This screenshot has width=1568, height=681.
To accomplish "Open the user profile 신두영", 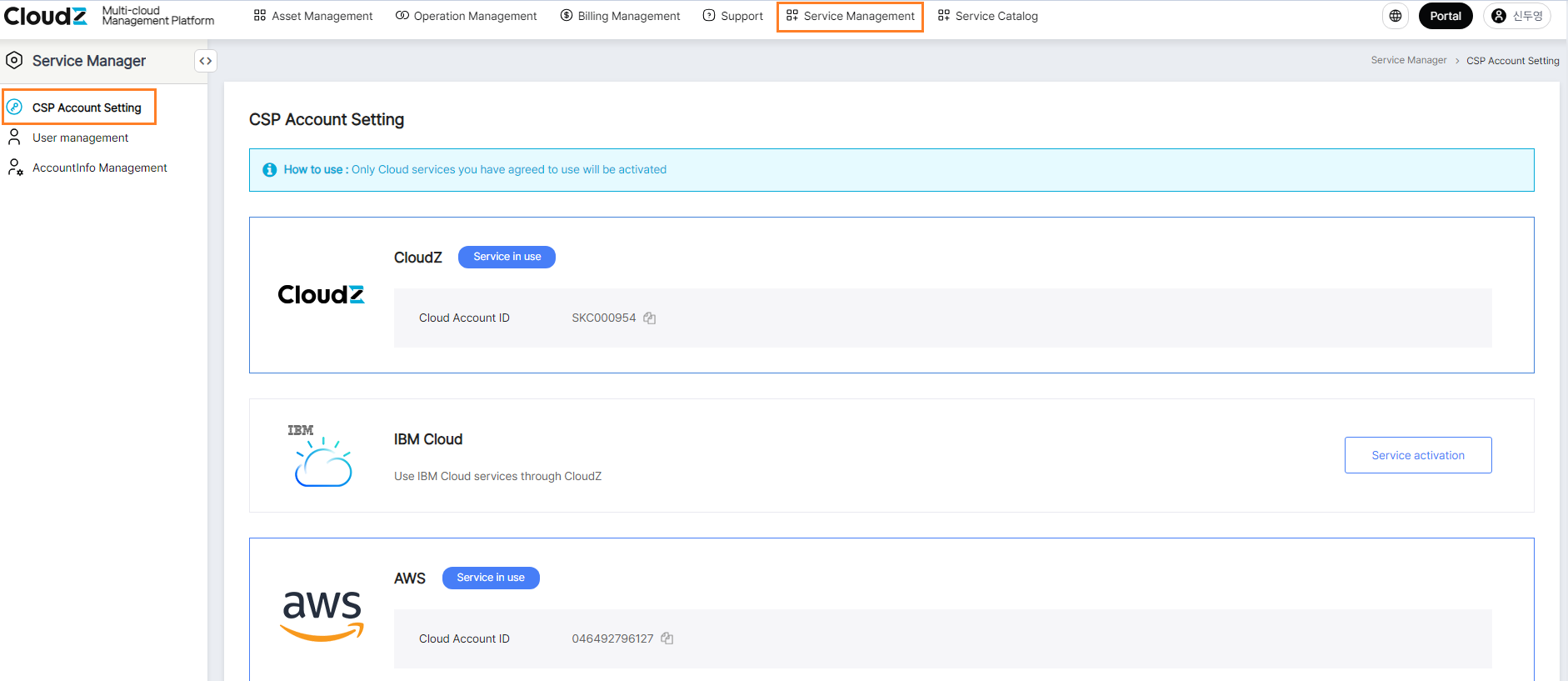I will pyautogui.click(x=1517, y=16).
